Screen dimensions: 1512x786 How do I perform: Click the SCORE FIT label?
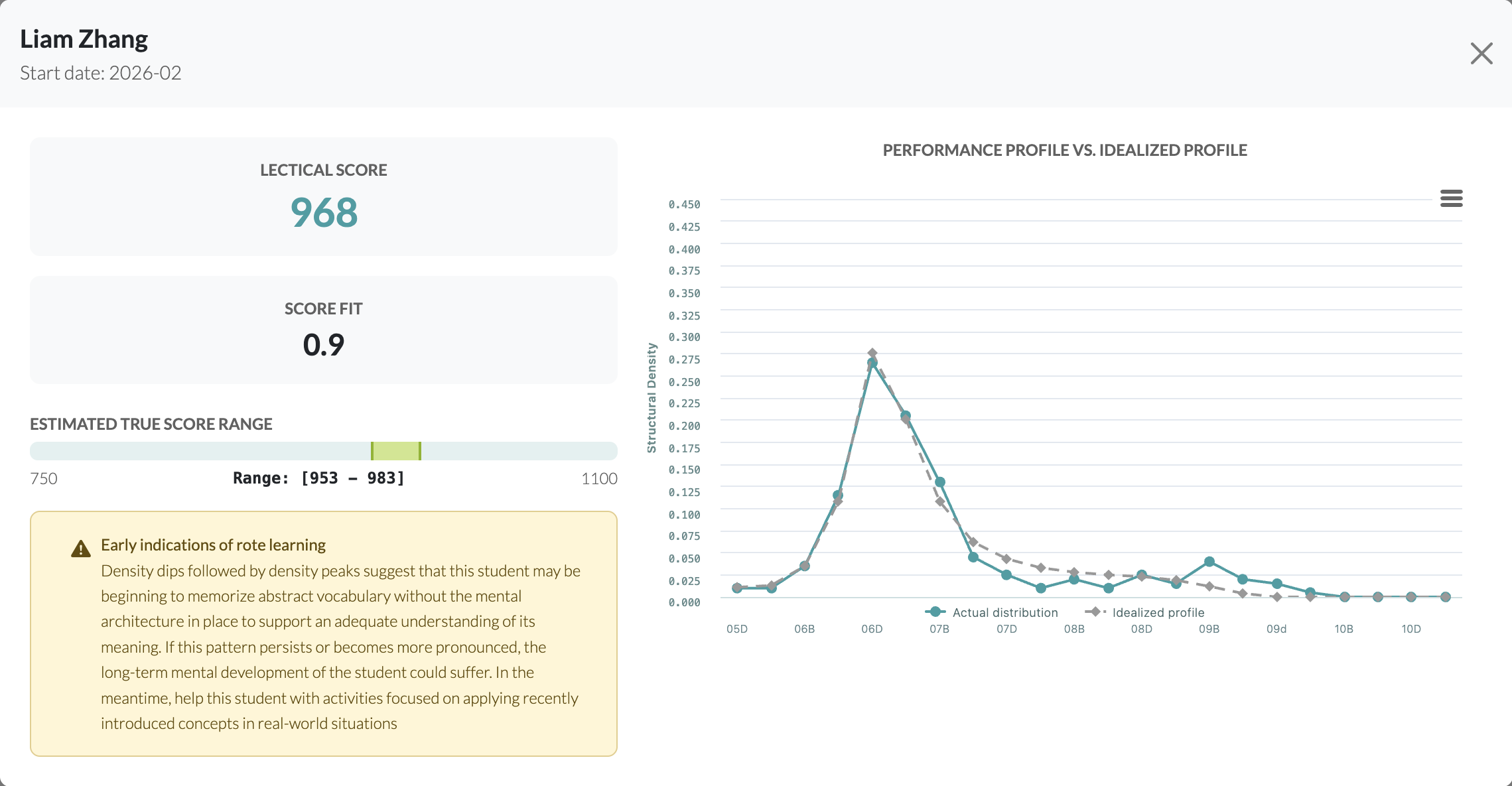pos(324,309)
